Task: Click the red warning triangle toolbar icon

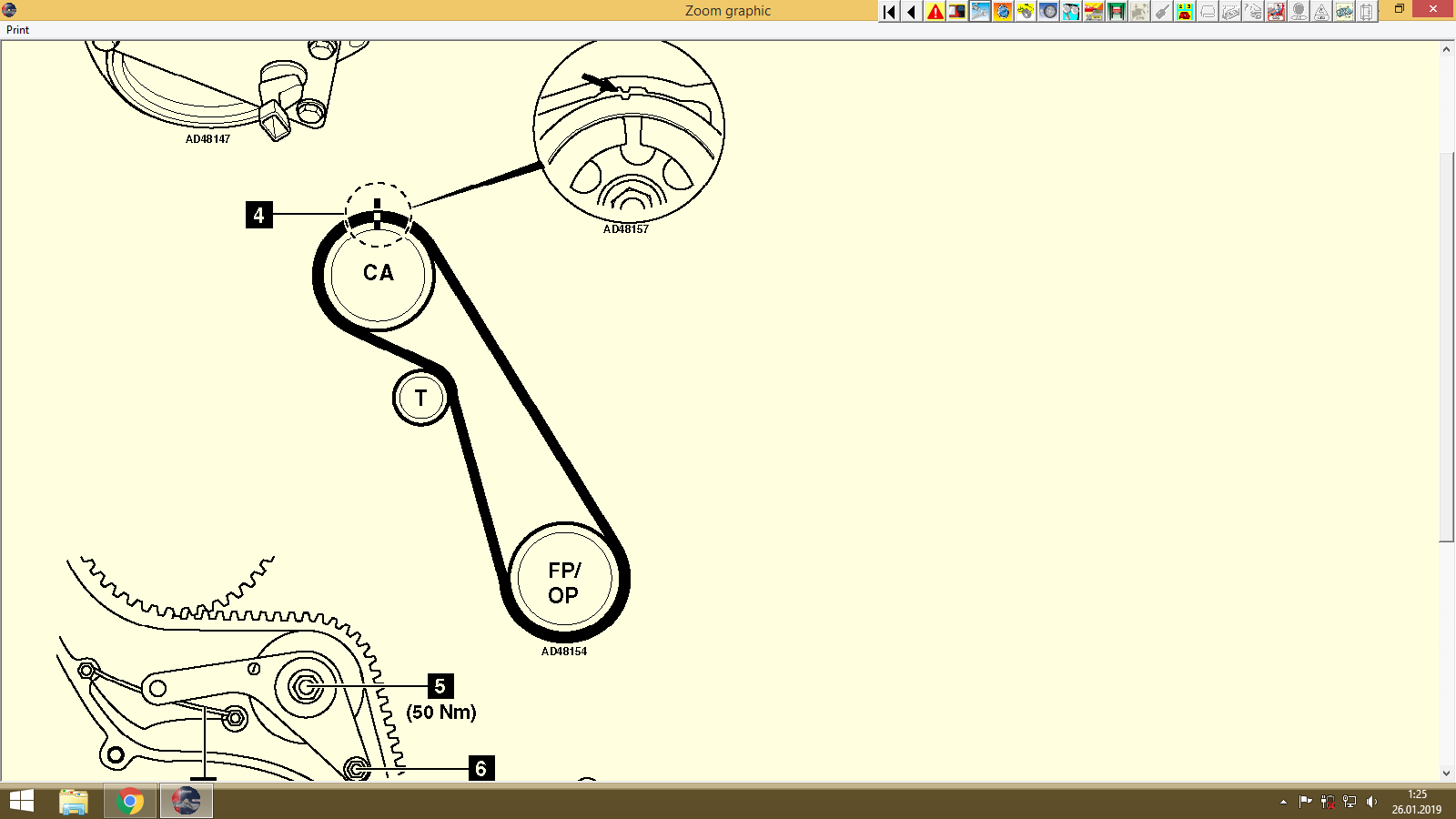Action: coord(935,12)
